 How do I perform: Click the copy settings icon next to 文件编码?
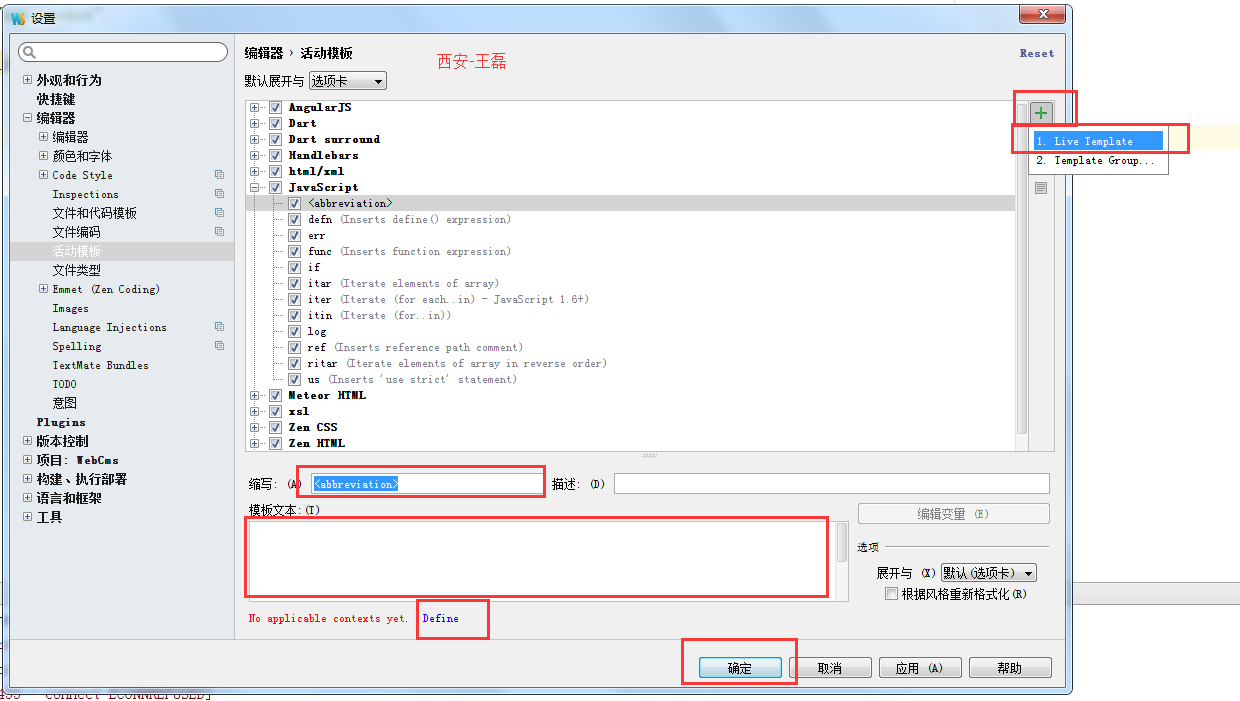[219, 232]
